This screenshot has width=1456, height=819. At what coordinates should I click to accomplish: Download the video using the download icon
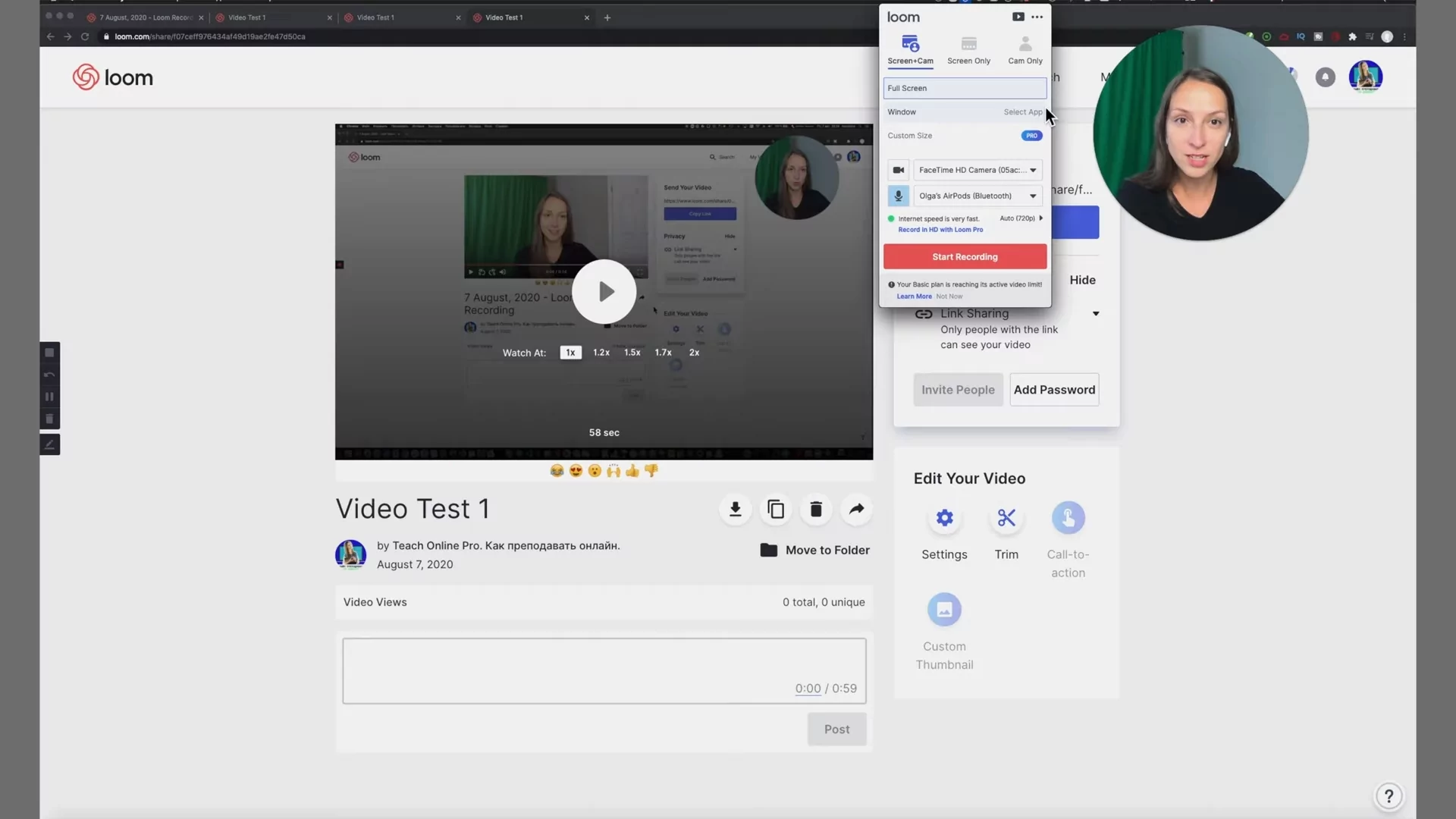735,510
